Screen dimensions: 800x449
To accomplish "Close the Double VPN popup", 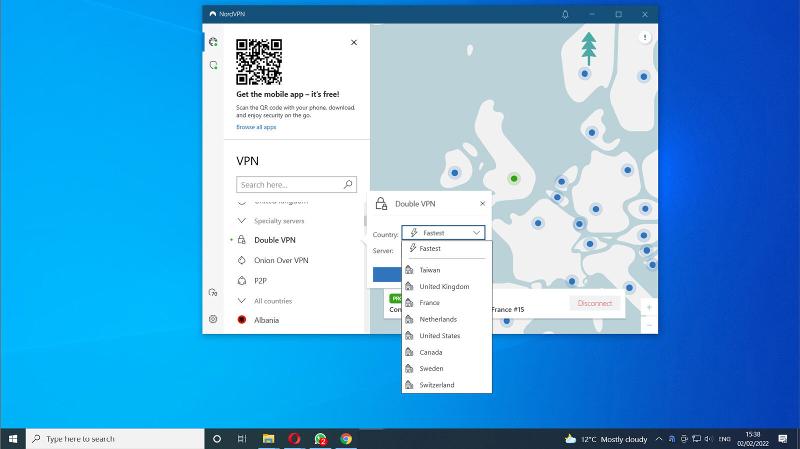I will point(483,204).
